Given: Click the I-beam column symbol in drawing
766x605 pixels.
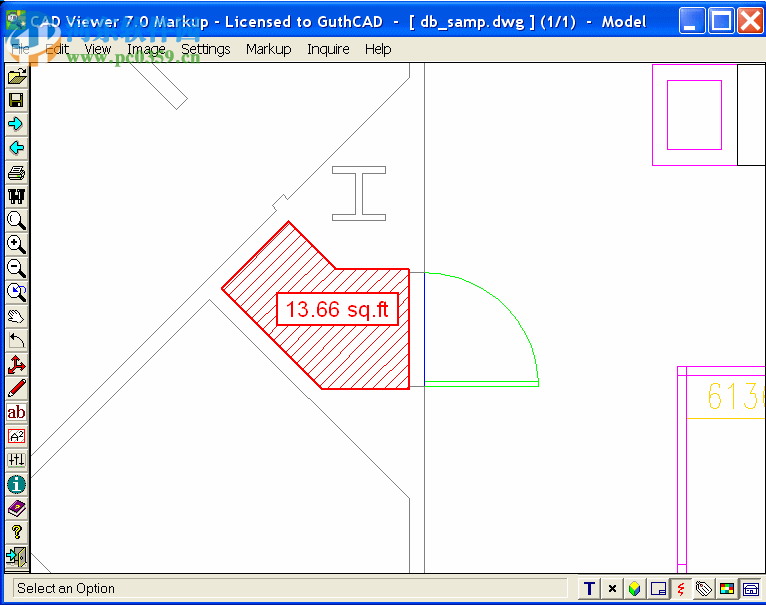Looking at the screenshot, I should tap(359, 194).
